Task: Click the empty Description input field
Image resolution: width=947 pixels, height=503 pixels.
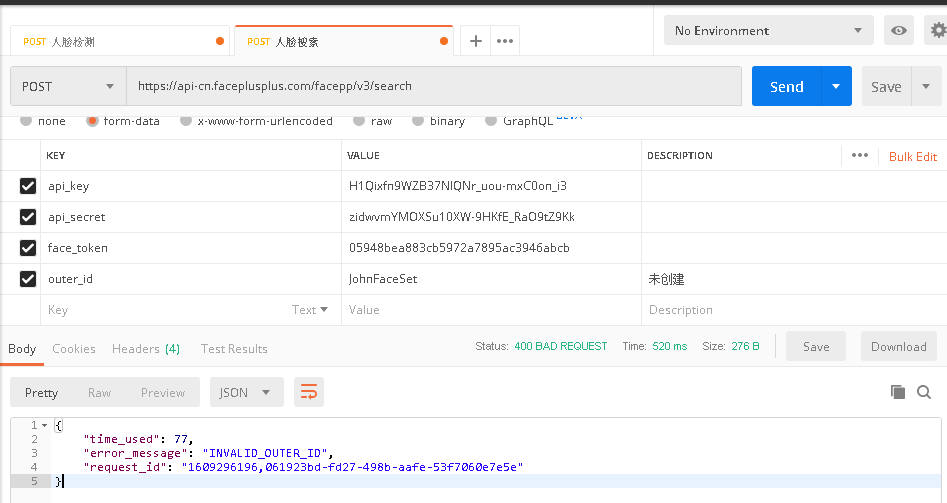Action: tap(794, 310)
